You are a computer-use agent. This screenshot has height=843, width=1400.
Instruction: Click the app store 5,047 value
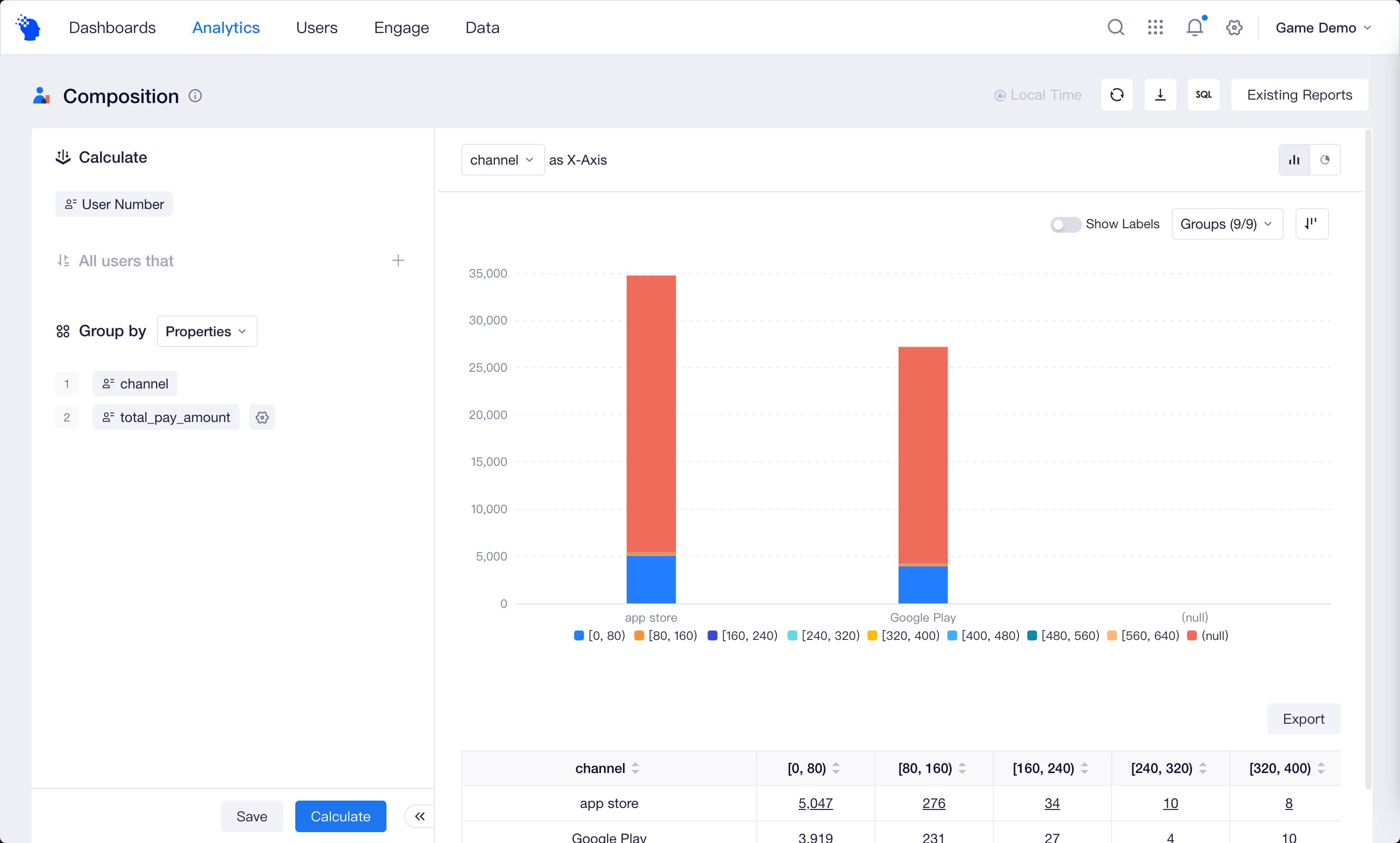(x=815, y=803)
